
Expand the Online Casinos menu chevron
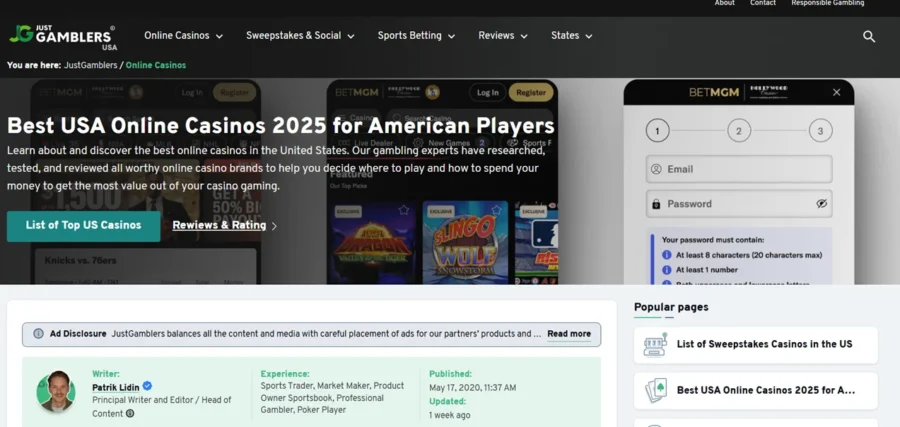click(219, 36)
